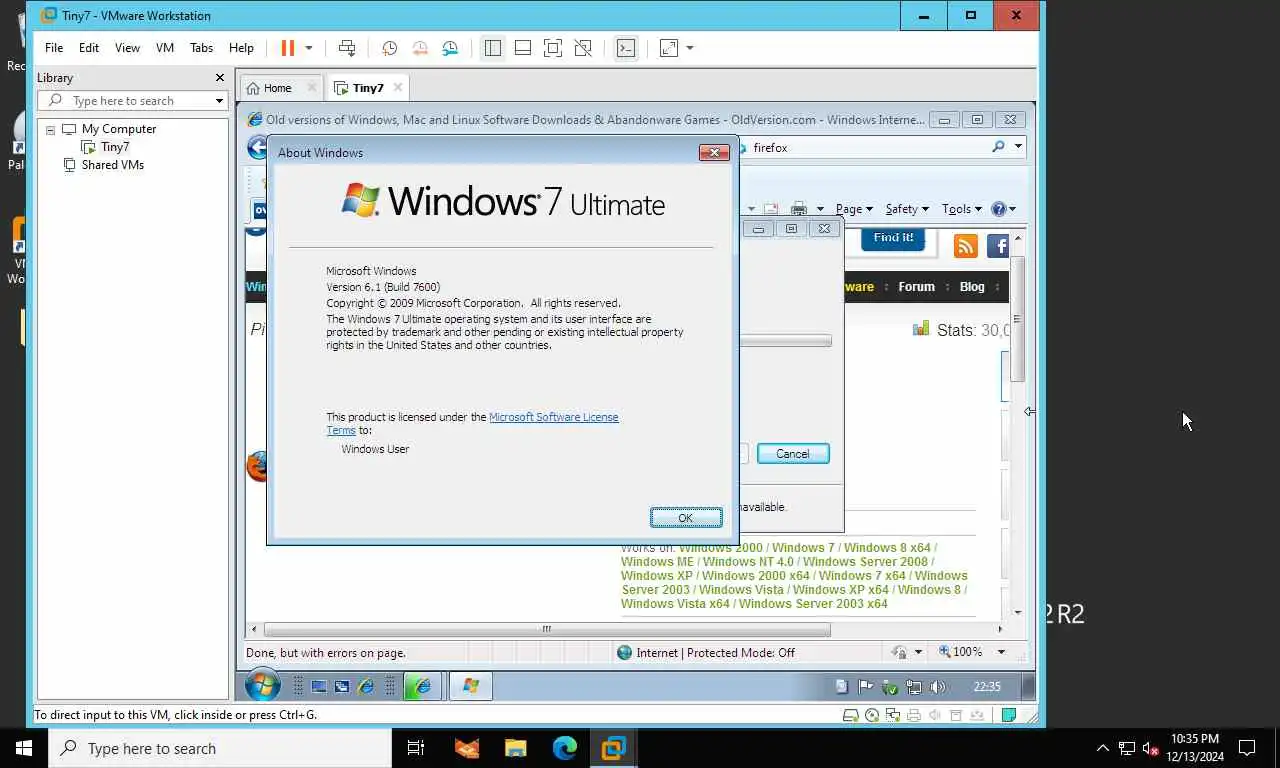Take a snapshot of the VM

click(389, 48)
